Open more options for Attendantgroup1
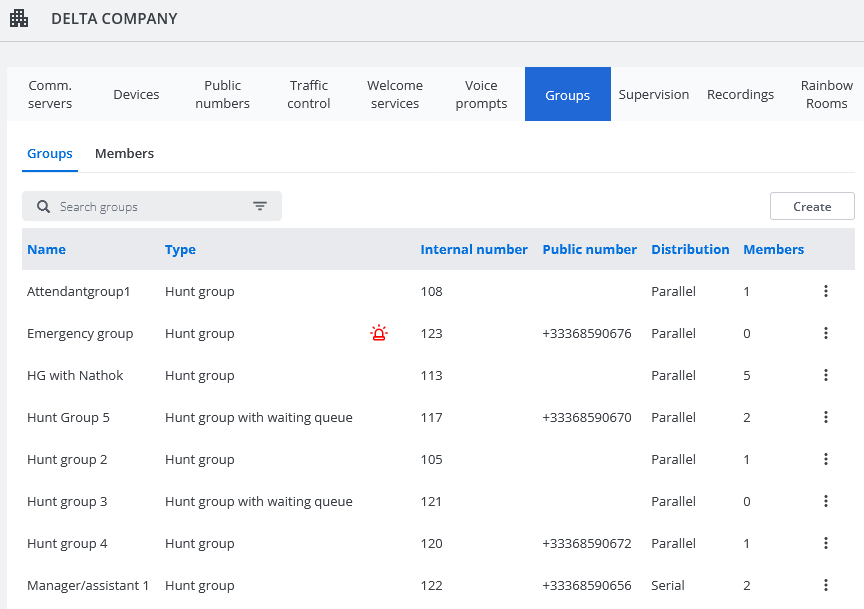864x609 pixels. [825, 291]
